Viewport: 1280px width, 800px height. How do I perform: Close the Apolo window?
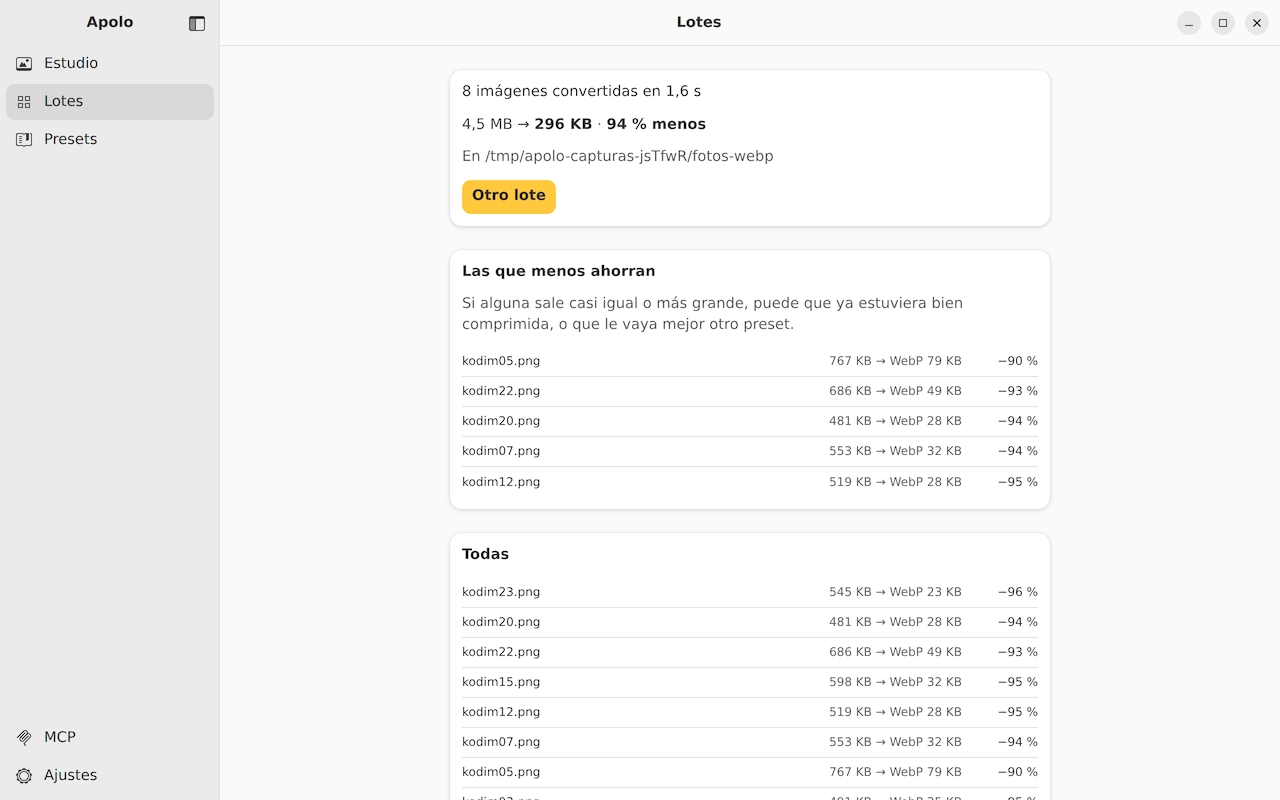pyautogui.click(x=1257, y=23)
